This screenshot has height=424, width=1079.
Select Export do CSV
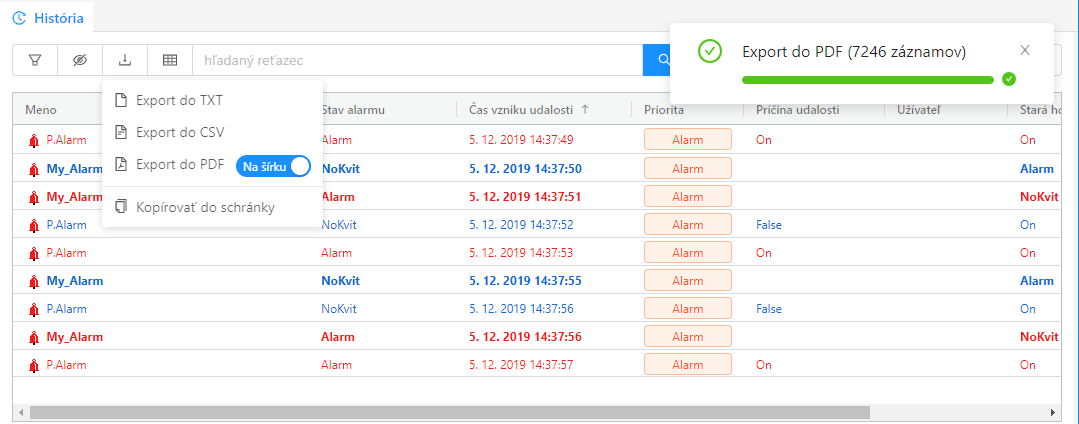180,132
